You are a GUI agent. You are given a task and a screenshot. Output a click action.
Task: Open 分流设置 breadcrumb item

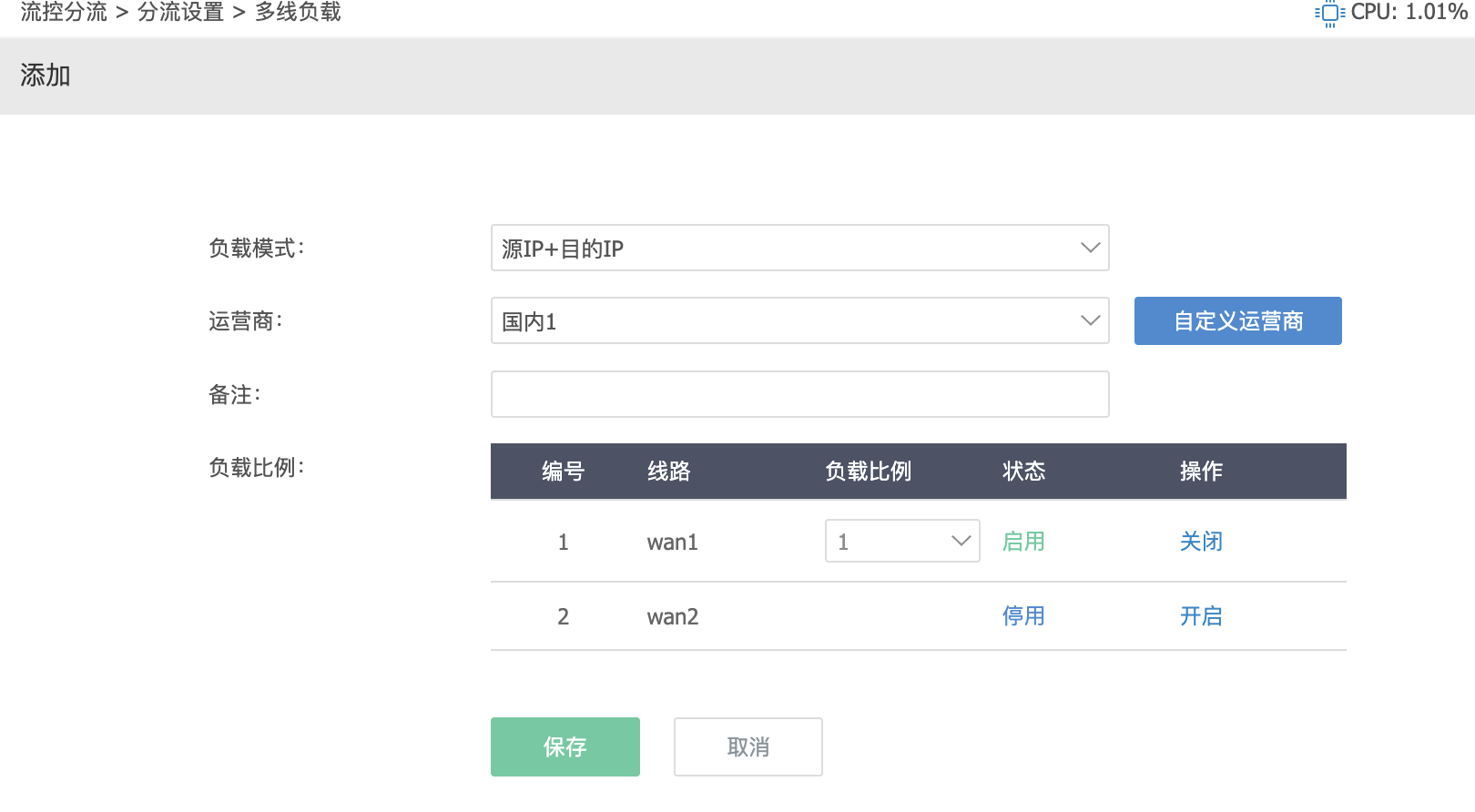pyautogui.click(x=180, y=12)
